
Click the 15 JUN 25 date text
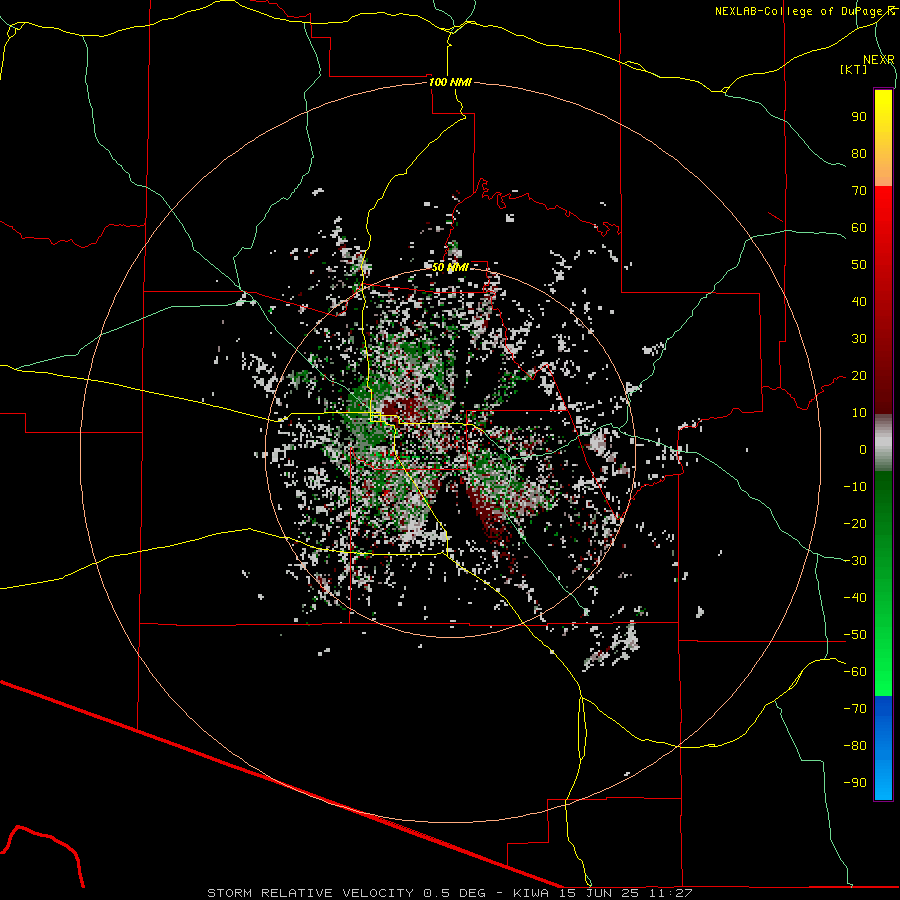[x=600, y=893]
